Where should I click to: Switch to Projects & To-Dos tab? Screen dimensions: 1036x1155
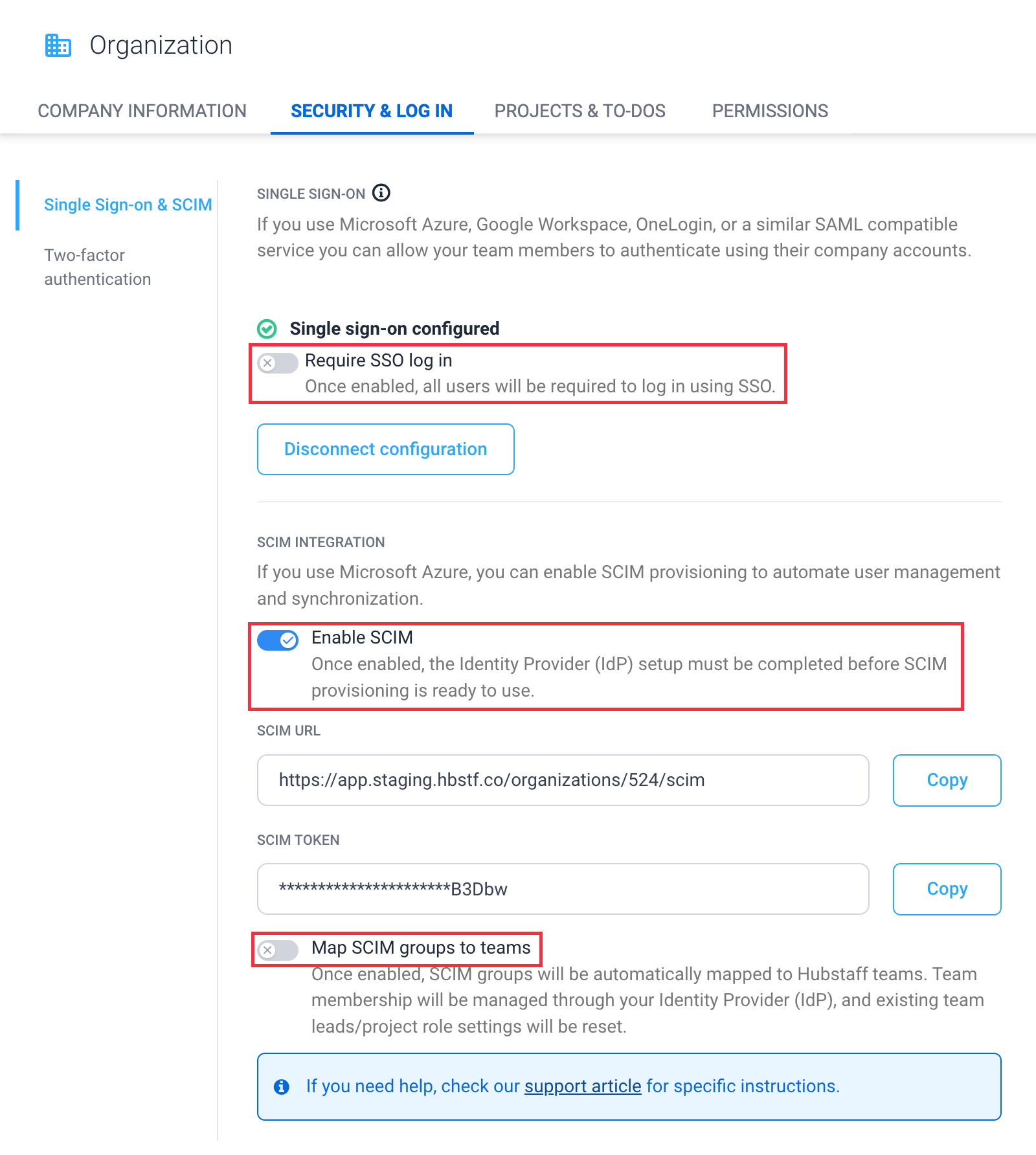[x=580, y=111]
